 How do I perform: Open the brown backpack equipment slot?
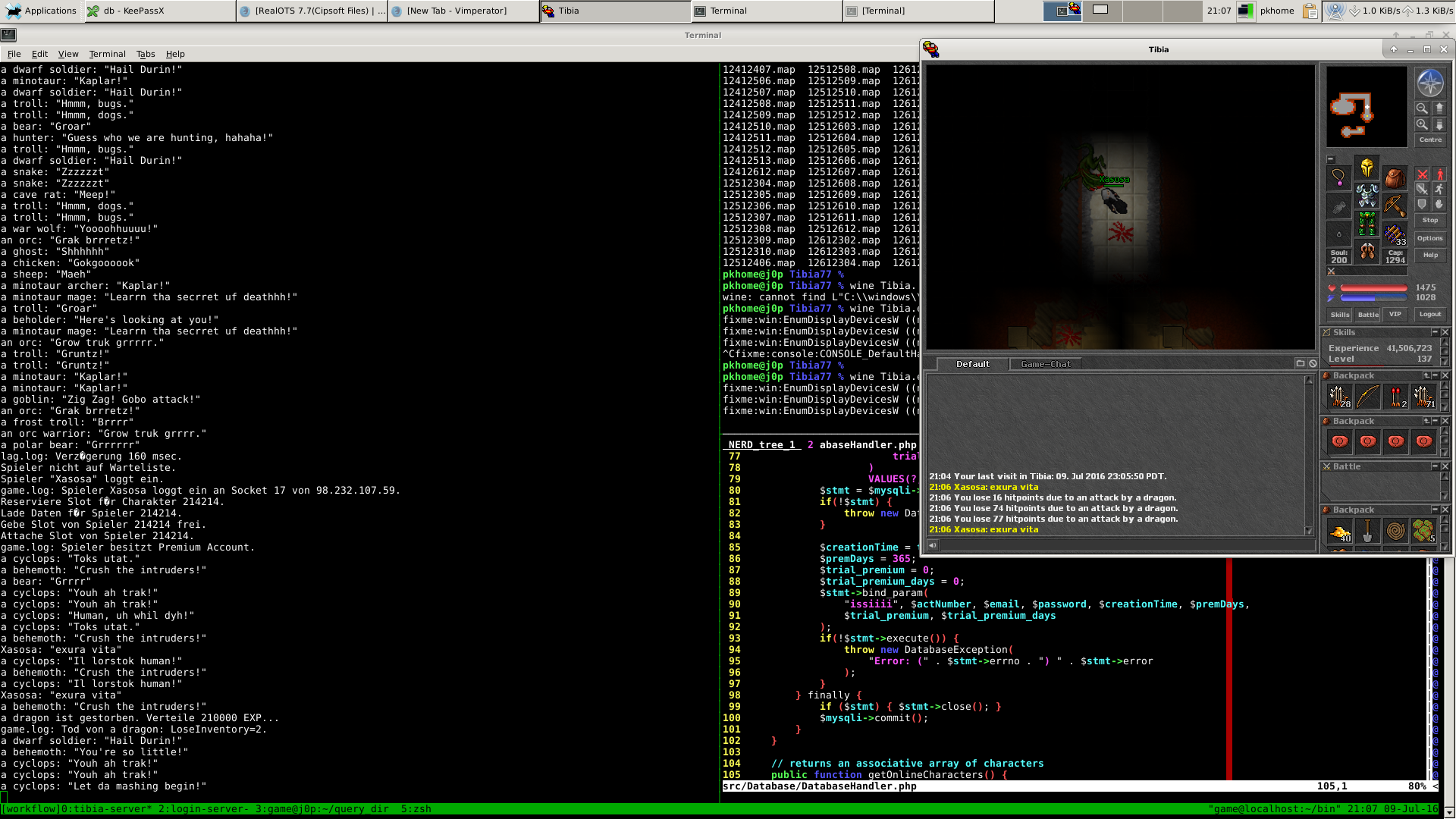coord(1395,178)
